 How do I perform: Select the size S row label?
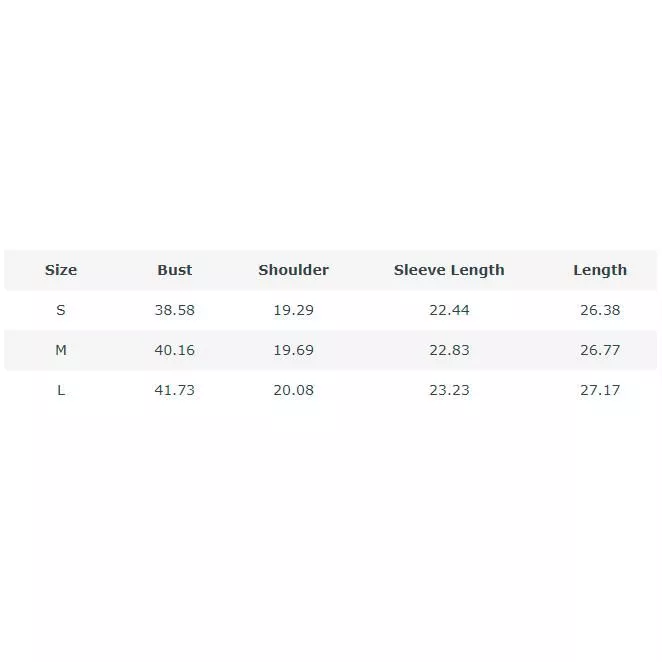pyautogui.click(x=61, y=310)
